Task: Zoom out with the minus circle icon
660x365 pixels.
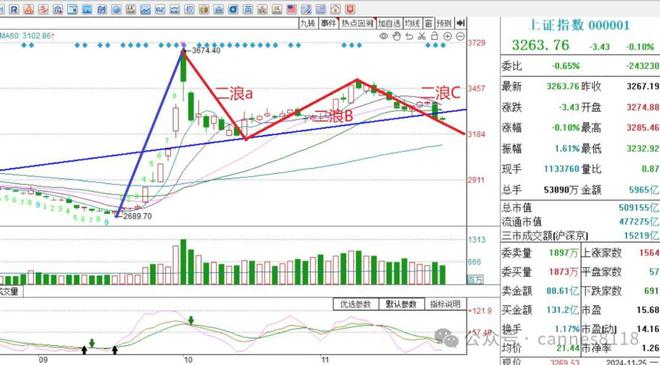Action: coord(460,36)
